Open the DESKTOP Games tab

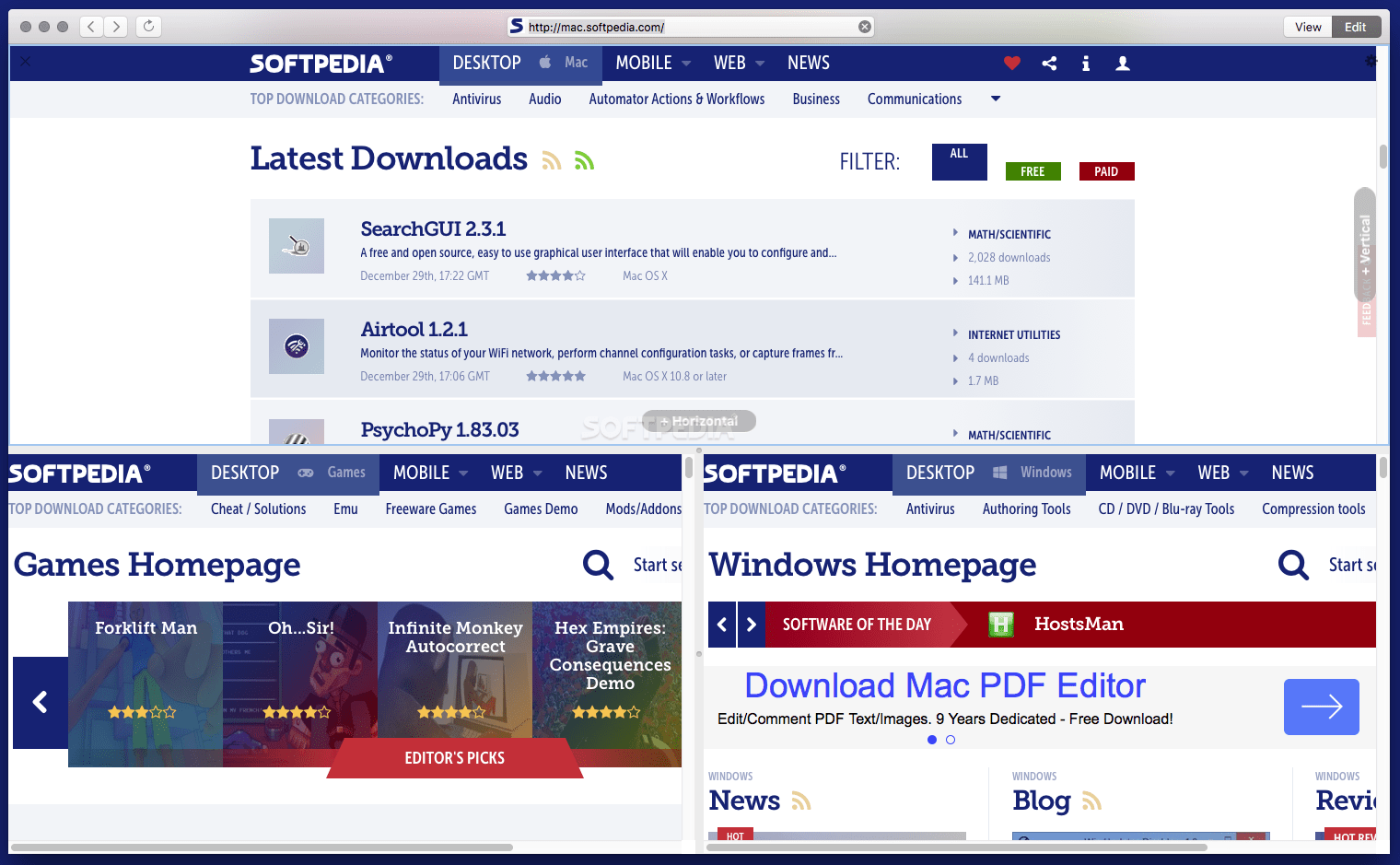(288, 473)
